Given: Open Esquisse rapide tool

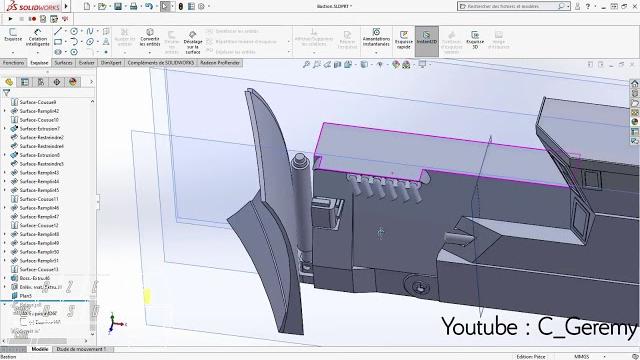Looking at the screenshot, I should tap(404, 40).
